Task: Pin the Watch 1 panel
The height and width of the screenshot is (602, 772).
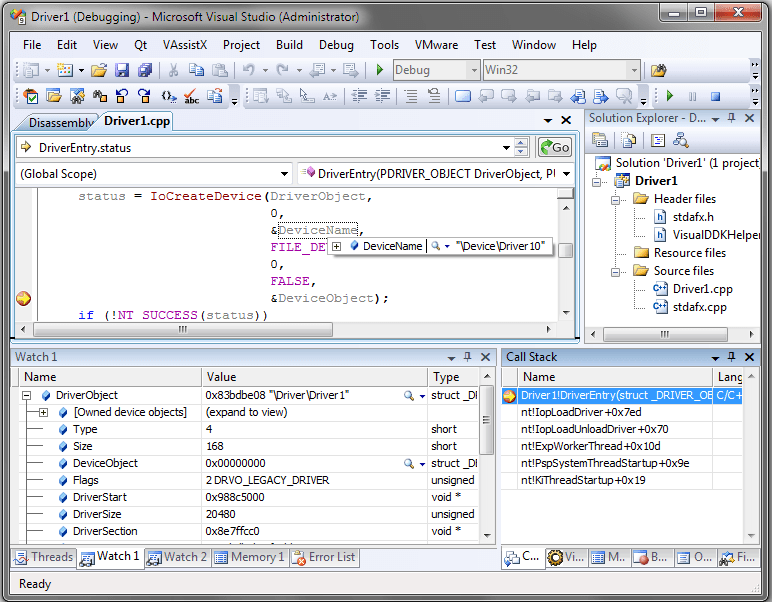Action: (467, 357)
